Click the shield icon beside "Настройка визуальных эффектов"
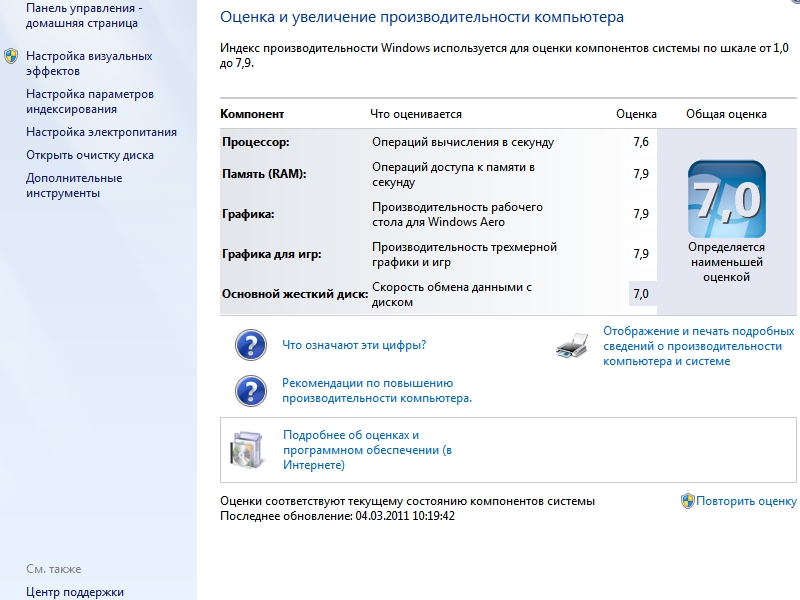The width and height of the screenshot is (800, 600). 11,57
